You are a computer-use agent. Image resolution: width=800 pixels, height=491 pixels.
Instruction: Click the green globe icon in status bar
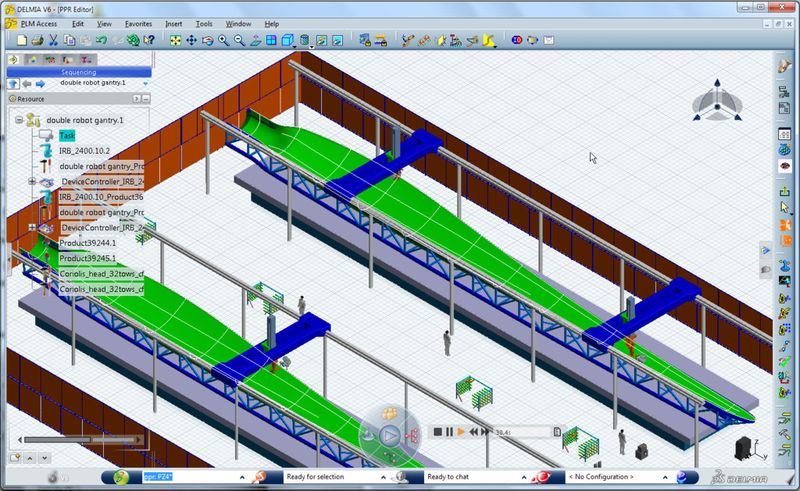coord(121,477)
